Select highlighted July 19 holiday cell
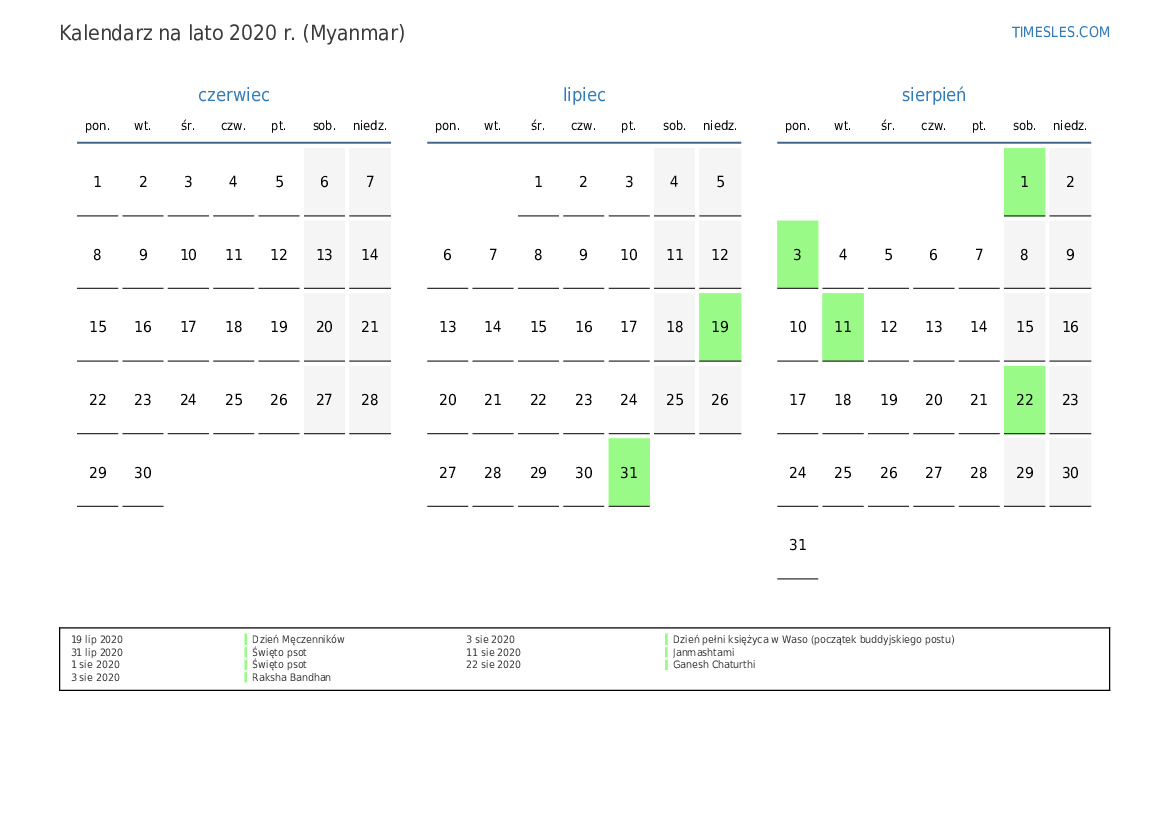This screenshot has width=1169, height=827. pos(719,327)
